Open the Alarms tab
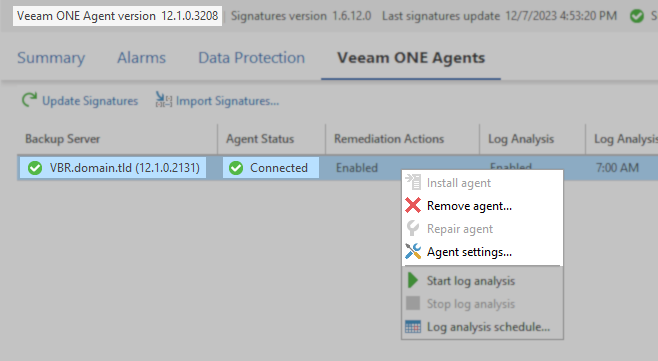Screen dimensions: 658x361 click(x=141, y=58)
